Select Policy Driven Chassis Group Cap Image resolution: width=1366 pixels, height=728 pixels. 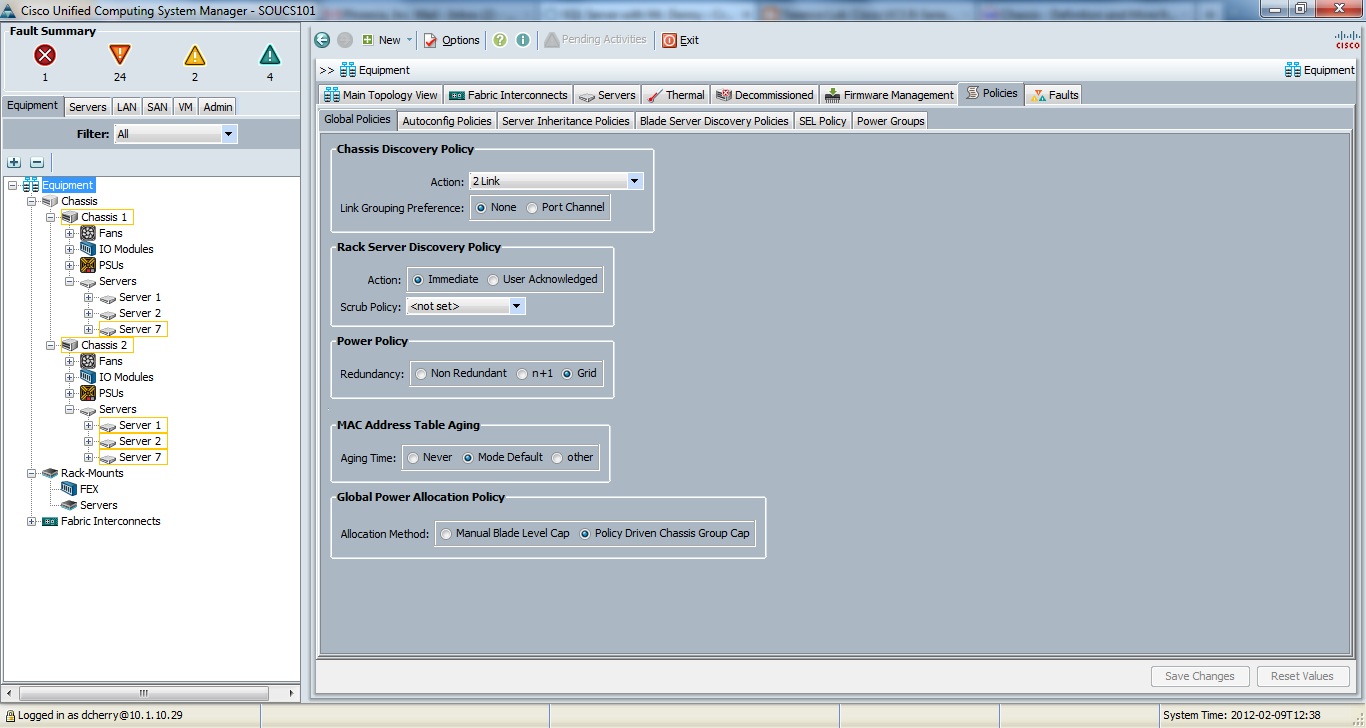[585, 534]
